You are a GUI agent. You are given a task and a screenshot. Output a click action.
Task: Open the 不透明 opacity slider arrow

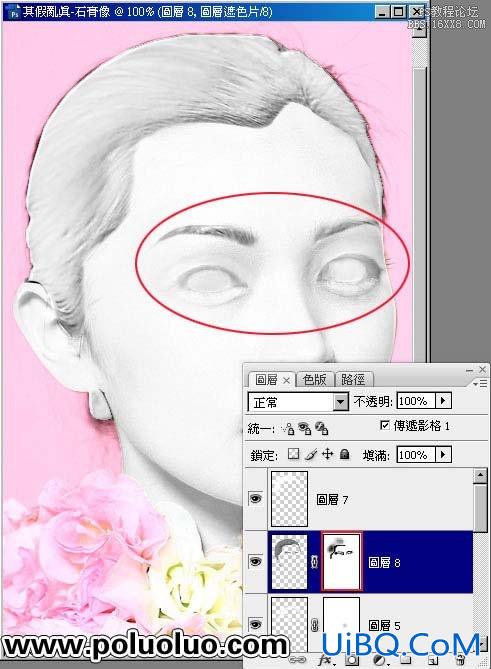click(x=443, y=401)
